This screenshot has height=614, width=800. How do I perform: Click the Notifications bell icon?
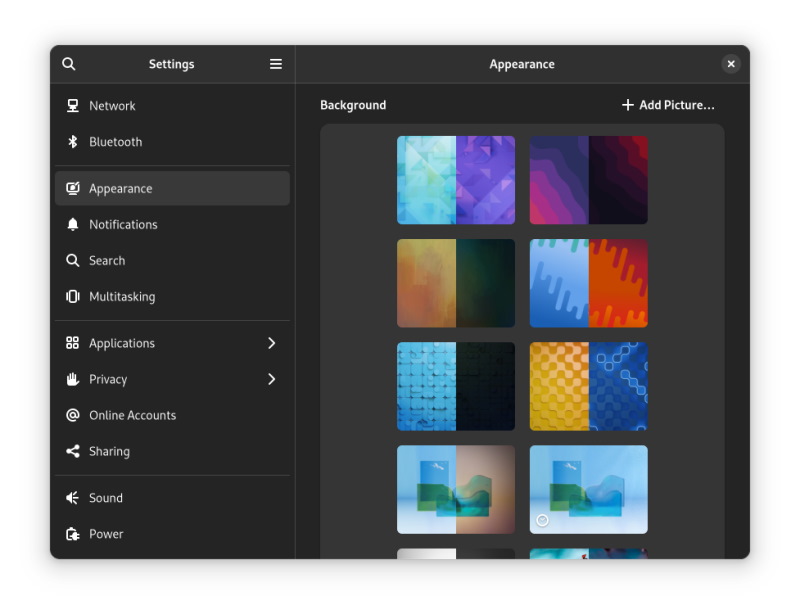click(73, 225)
